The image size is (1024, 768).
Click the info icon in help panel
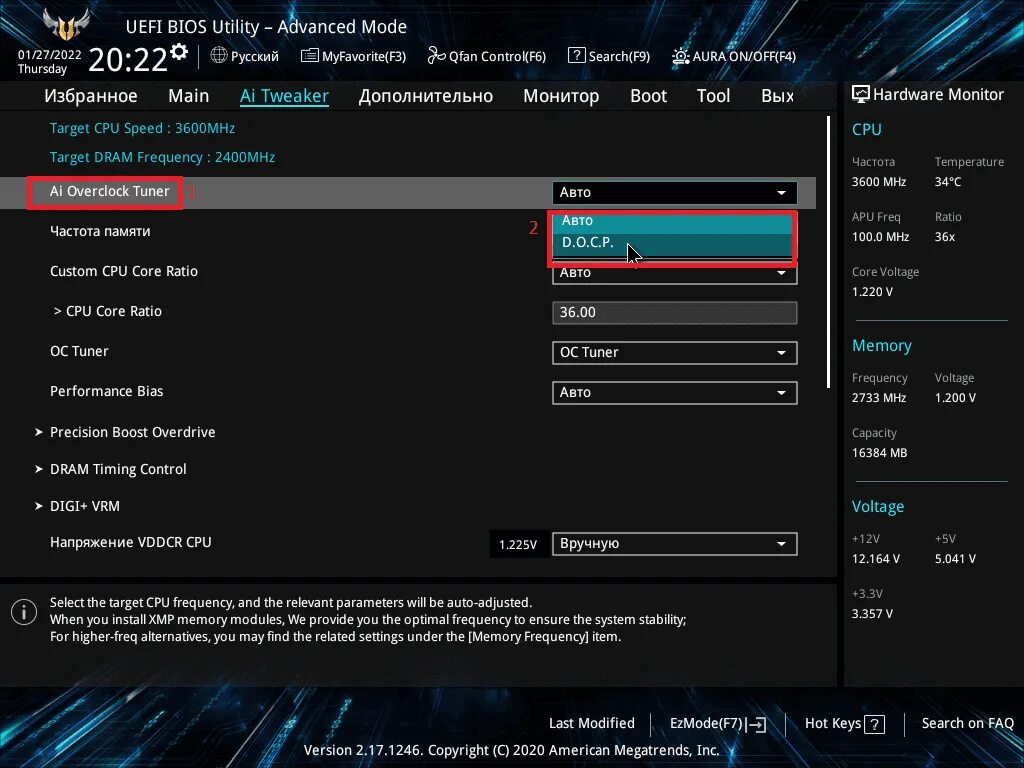click(x=24, y=613)
